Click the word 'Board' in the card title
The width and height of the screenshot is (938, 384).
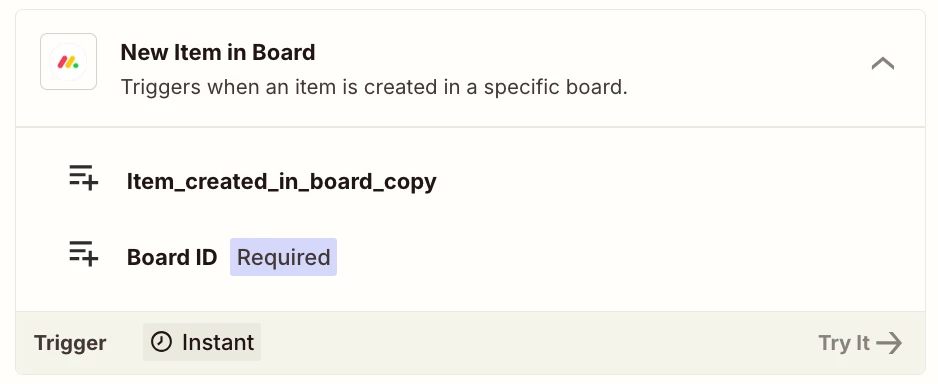click(284, 53)
